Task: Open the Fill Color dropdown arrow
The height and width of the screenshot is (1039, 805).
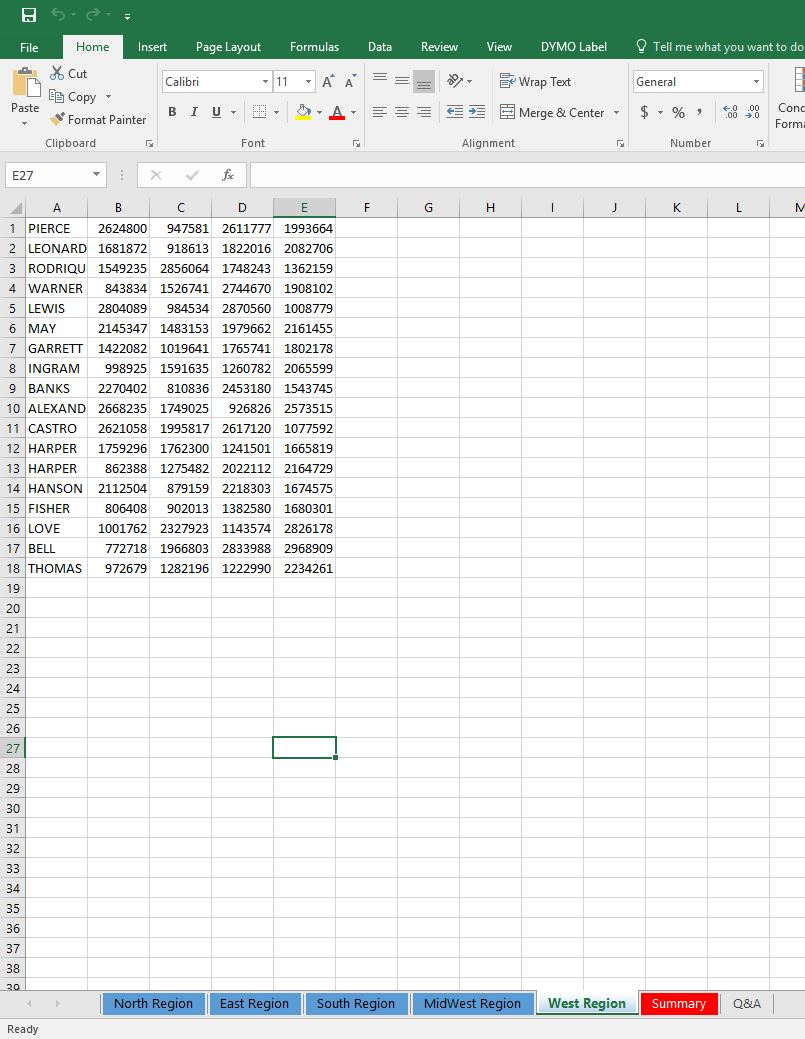Action: [317, 112]
